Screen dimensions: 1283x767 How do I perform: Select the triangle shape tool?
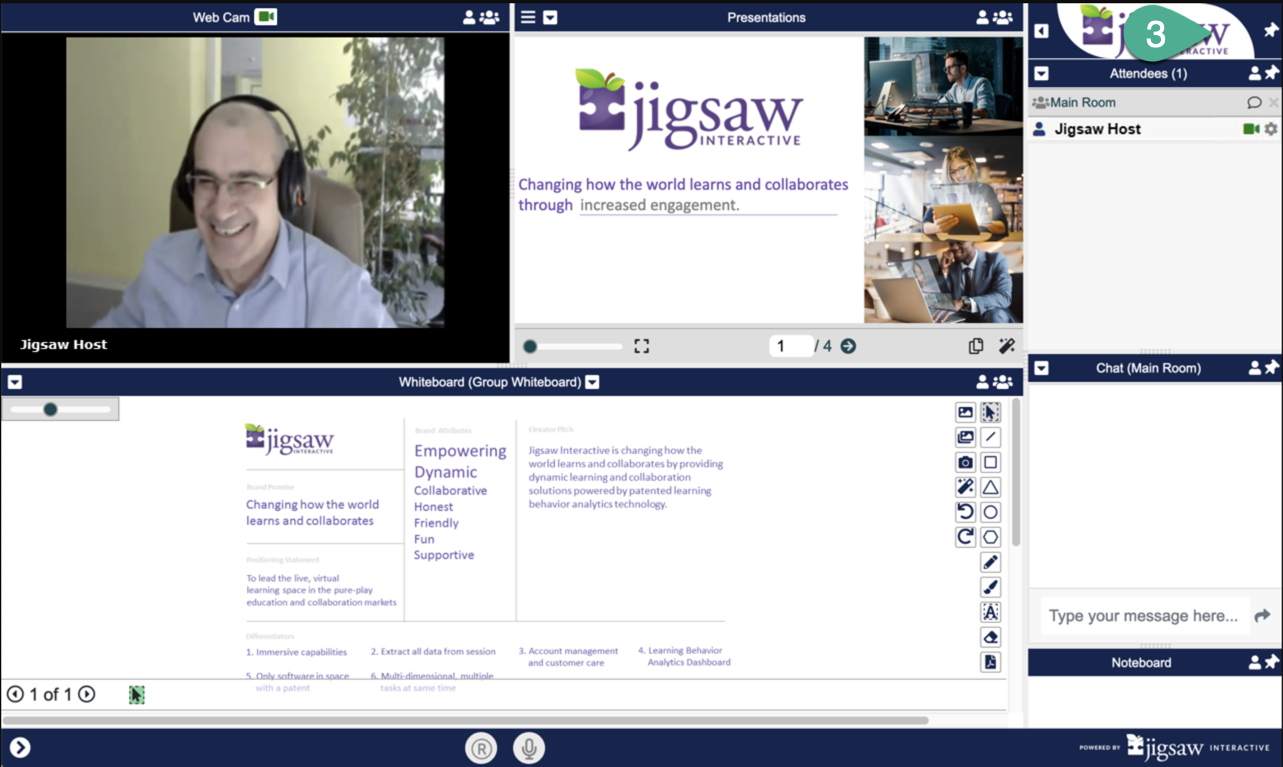pos(990,487)
